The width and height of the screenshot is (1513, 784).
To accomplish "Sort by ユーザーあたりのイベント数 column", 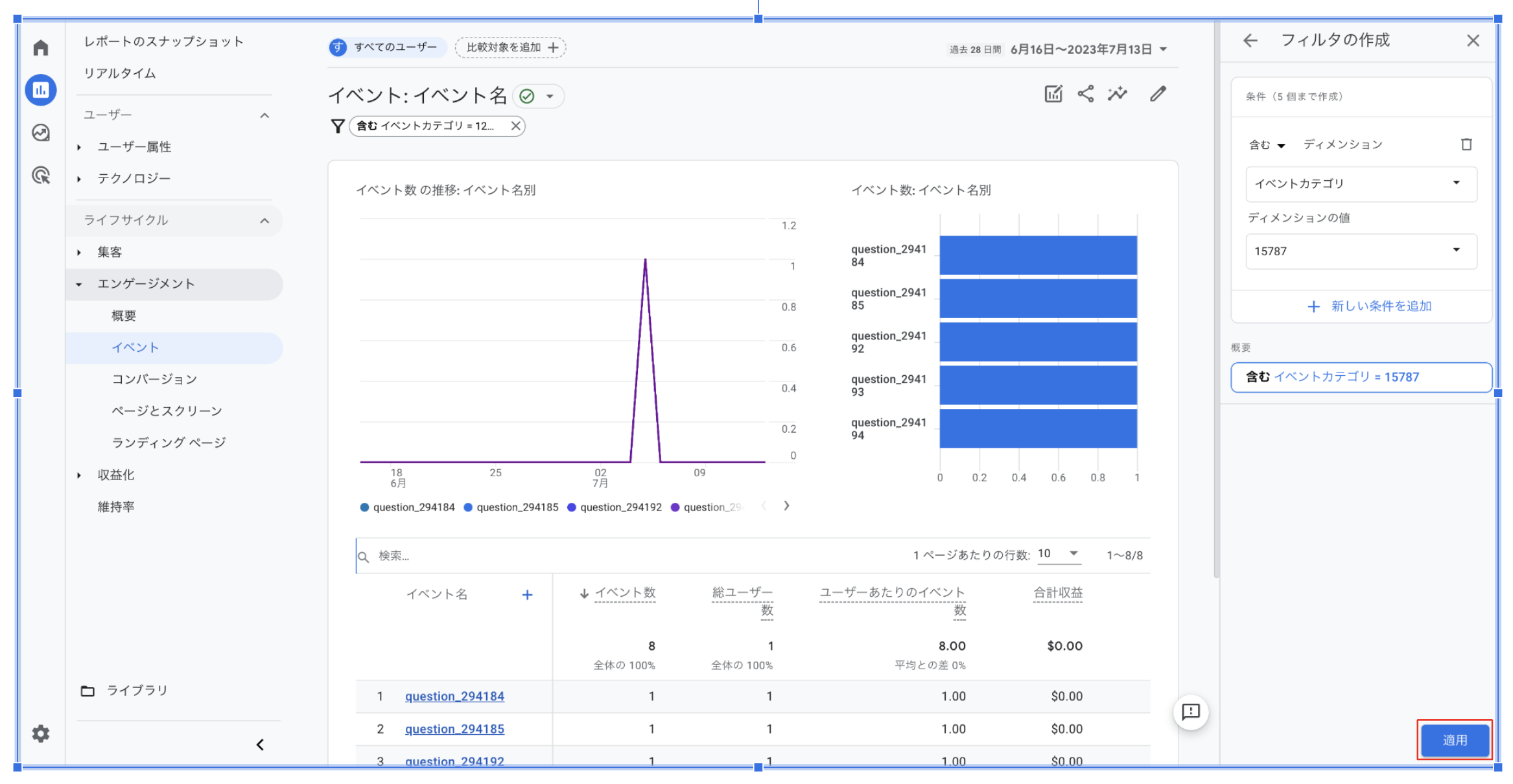I will coord(893,601).
